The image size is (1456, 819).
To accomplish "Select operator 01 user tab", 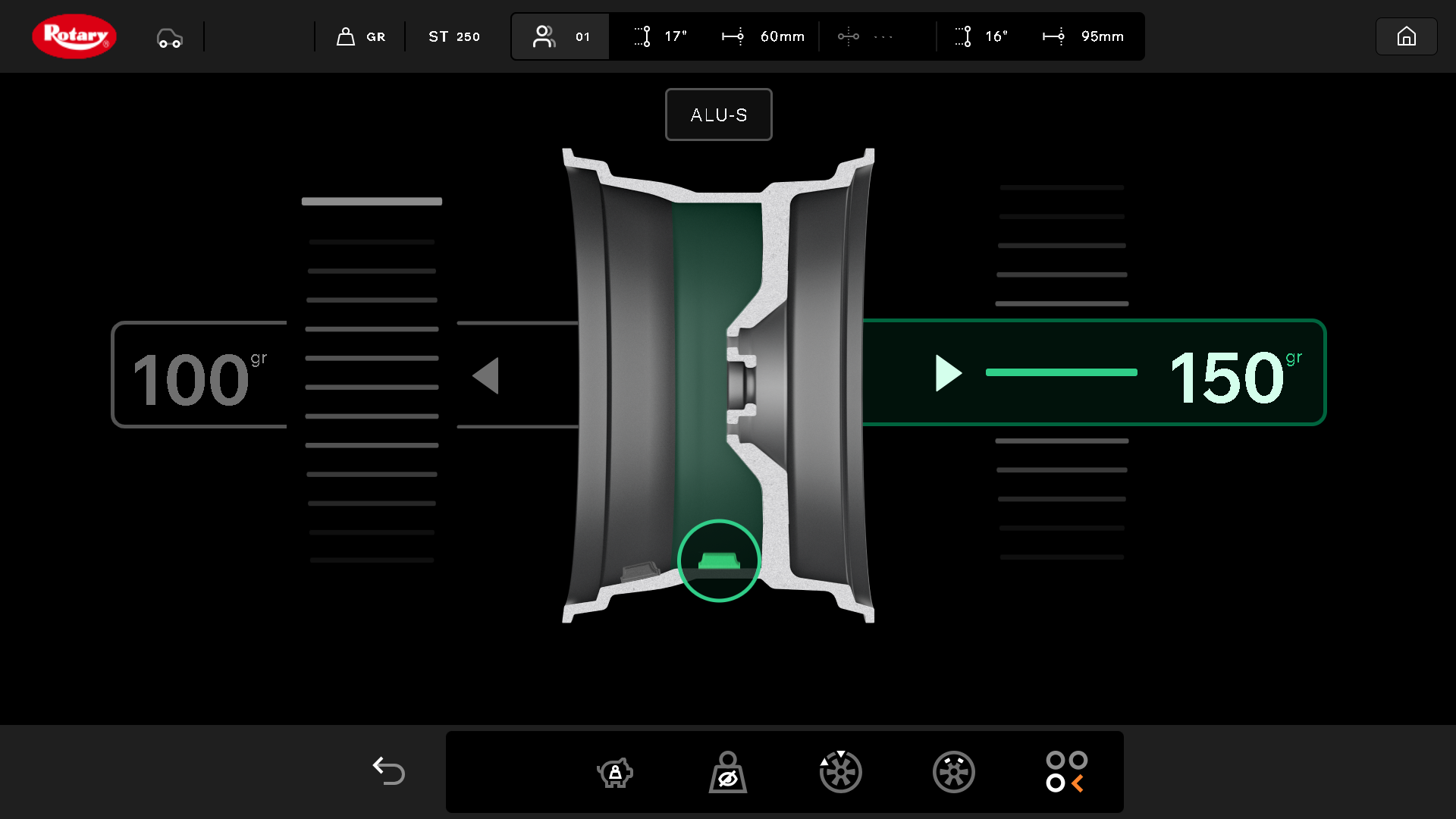I will (560, 36).
